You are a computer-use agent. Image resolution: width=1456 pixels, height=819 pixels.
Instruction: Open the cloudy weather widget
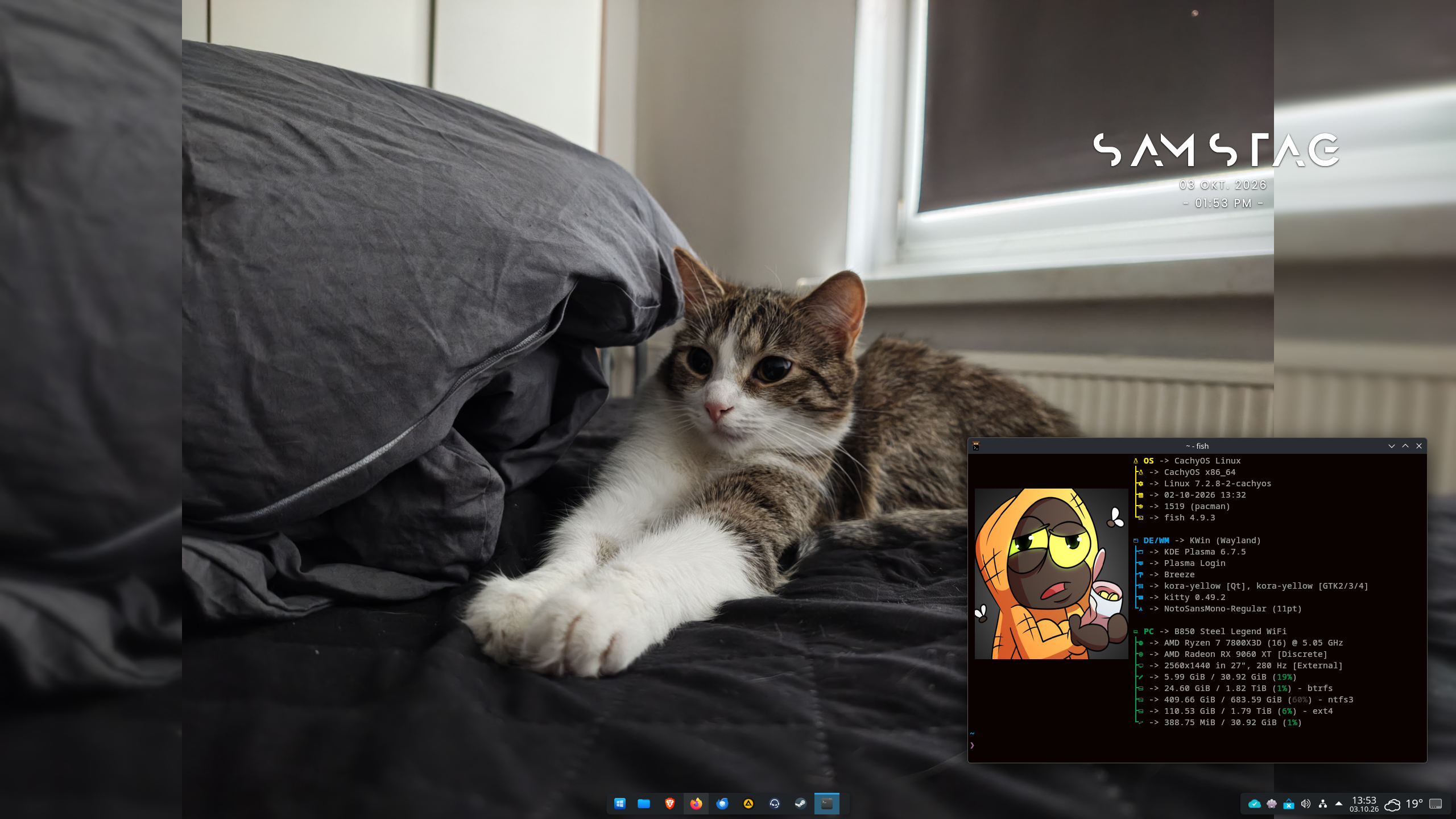[x=1392, y=804]
